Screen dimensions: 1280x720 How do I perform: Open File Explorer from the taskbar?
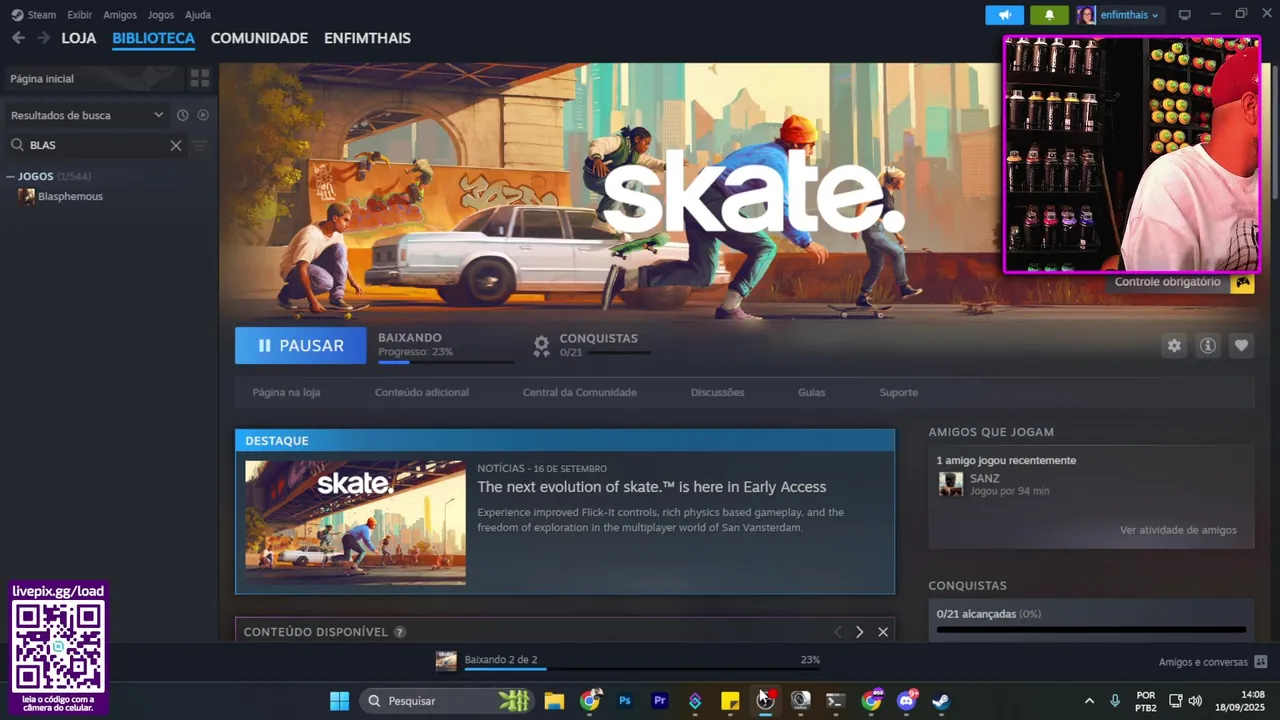[554, 700]
